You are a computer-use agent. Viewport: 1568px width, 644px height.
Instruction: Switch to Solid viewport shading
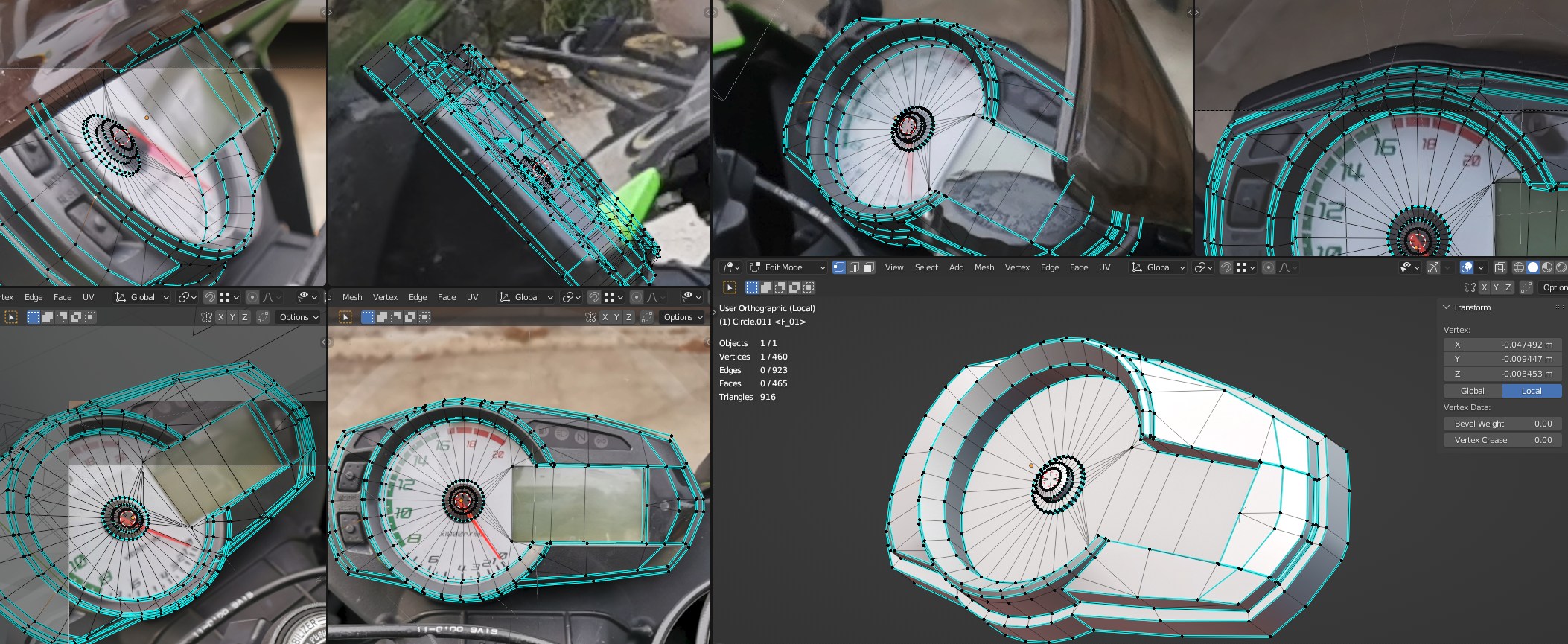click(1533, 267)
